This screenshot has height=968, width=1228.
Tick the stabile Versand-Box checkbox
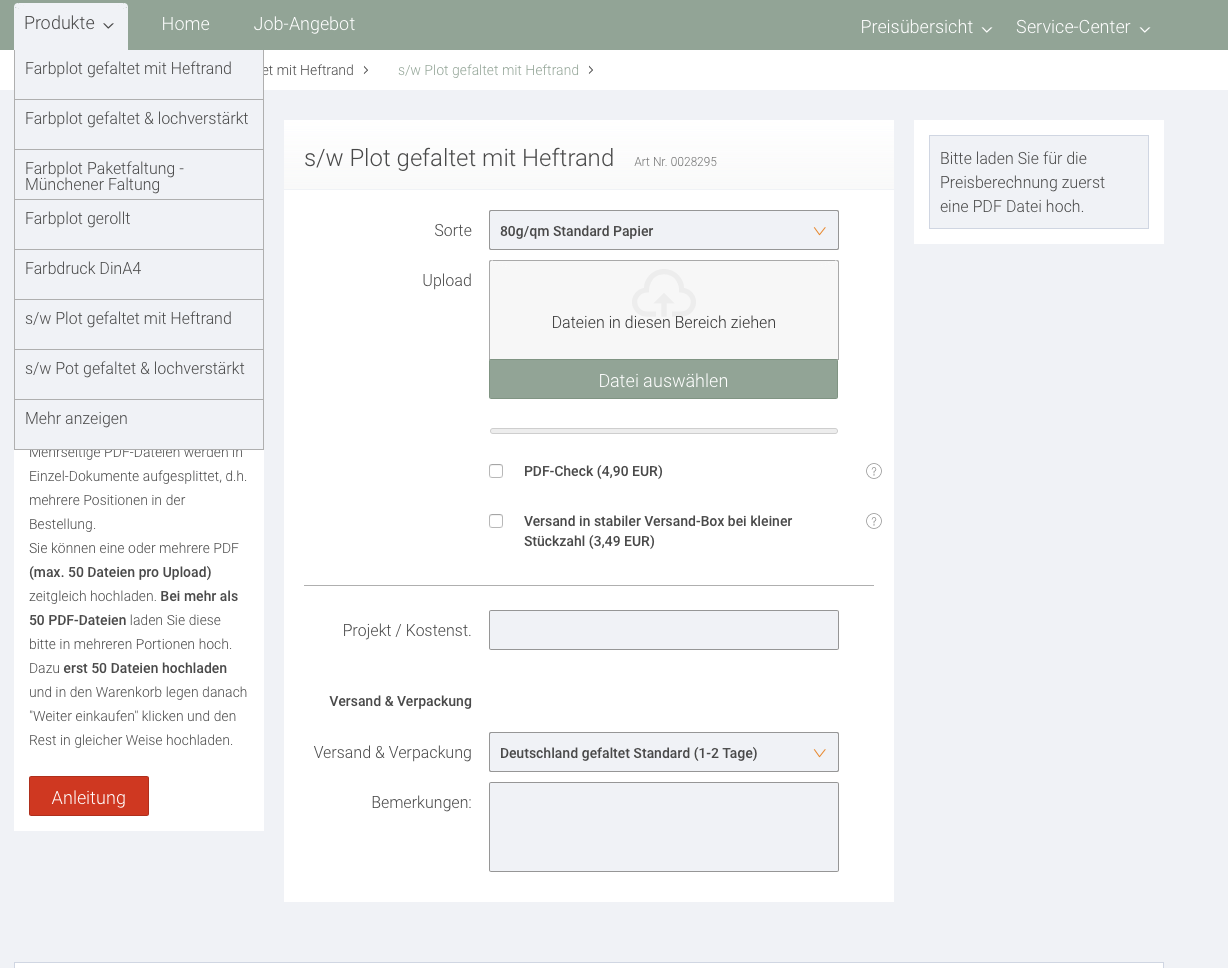coord(496,521)
